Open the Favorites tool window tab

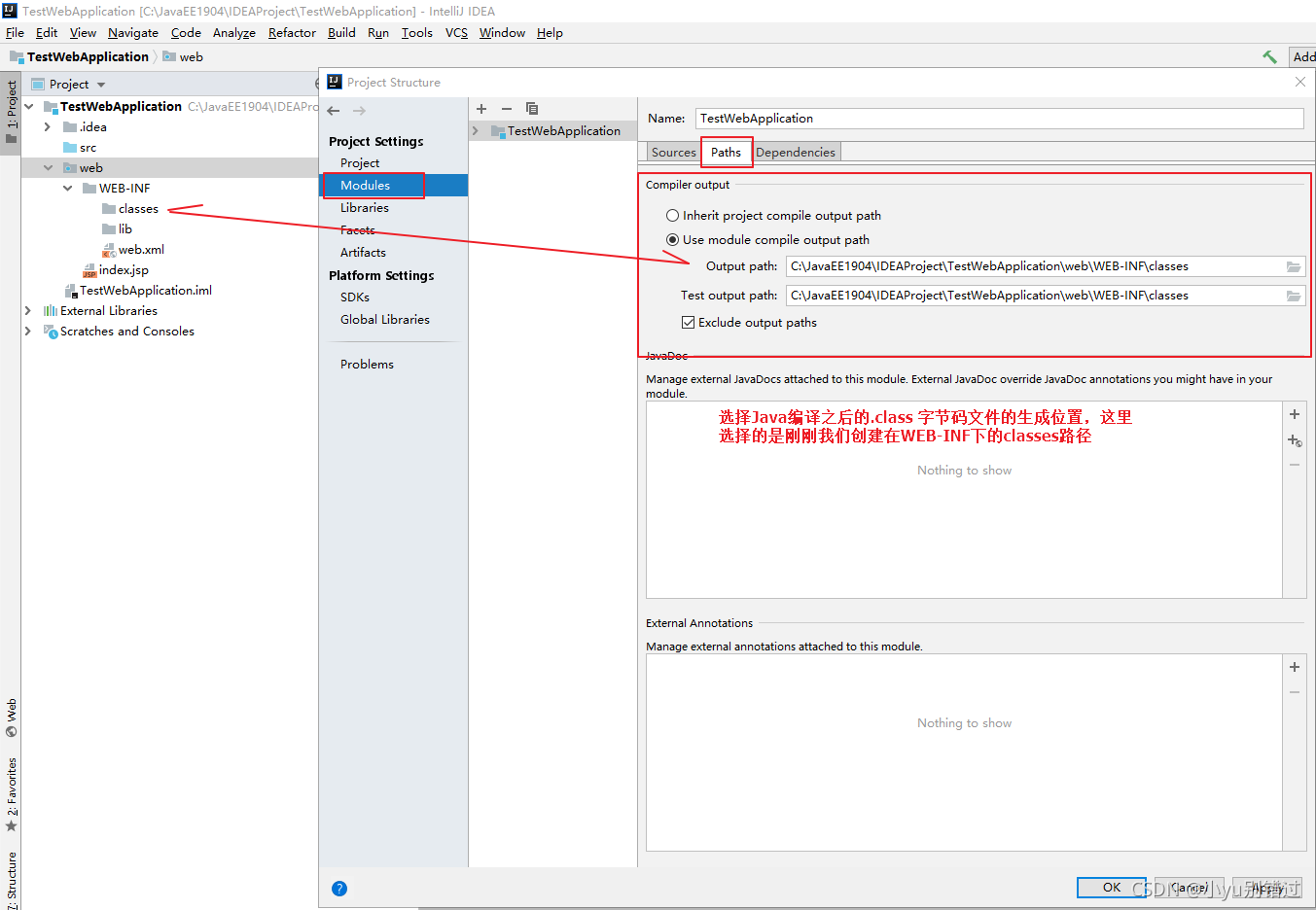(11, 794)
